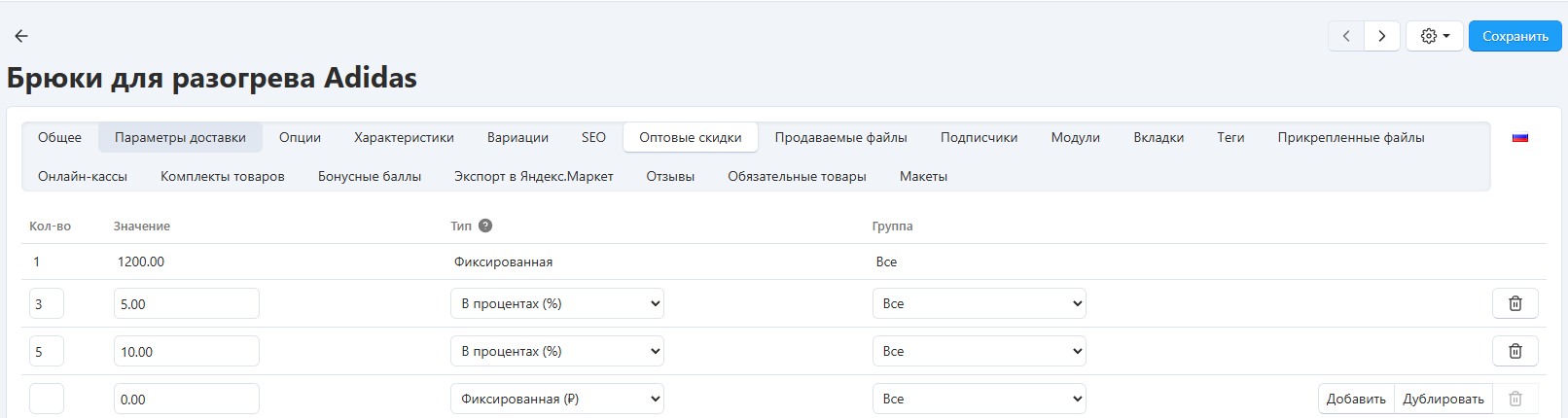The image size is (1568, 418).
Task: Click the help icon next to Тип
Action: coord(485,226)
